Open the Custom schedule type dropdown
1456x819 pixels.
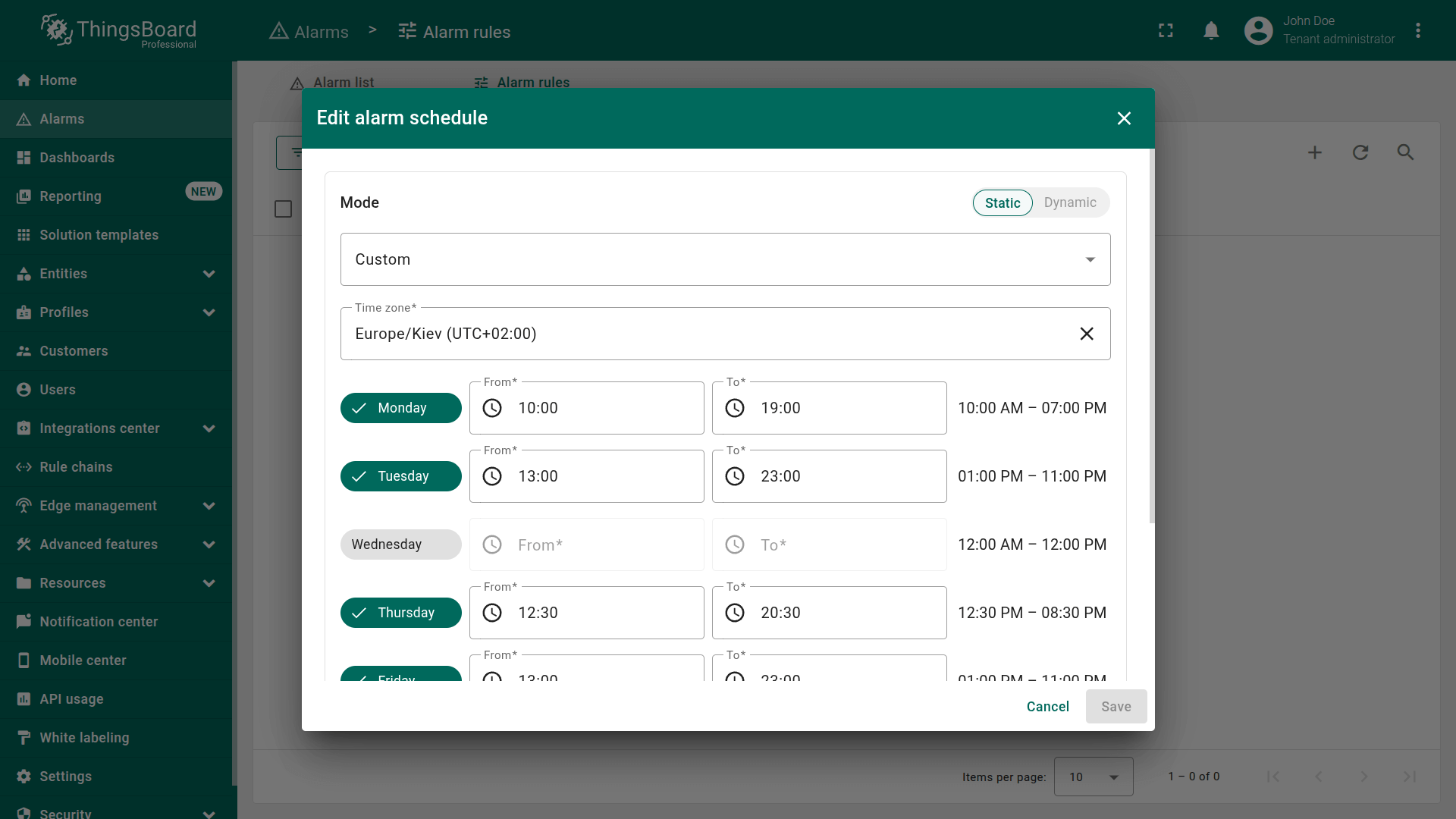[x=725, y=259]
